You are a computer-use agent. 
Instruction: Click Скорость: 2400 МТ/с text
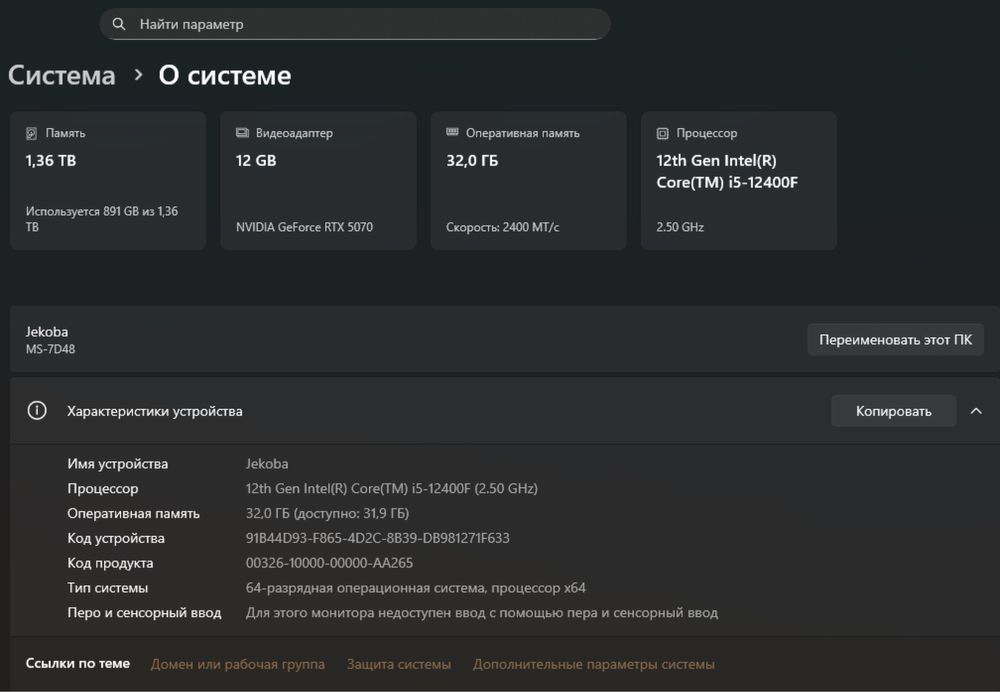pyautogui.click(x=503, y=227)
